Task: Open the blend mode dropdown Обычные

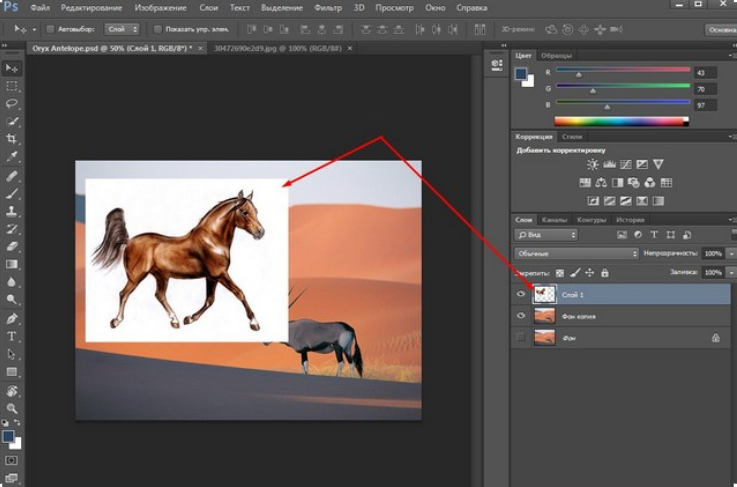Action: 576,254
